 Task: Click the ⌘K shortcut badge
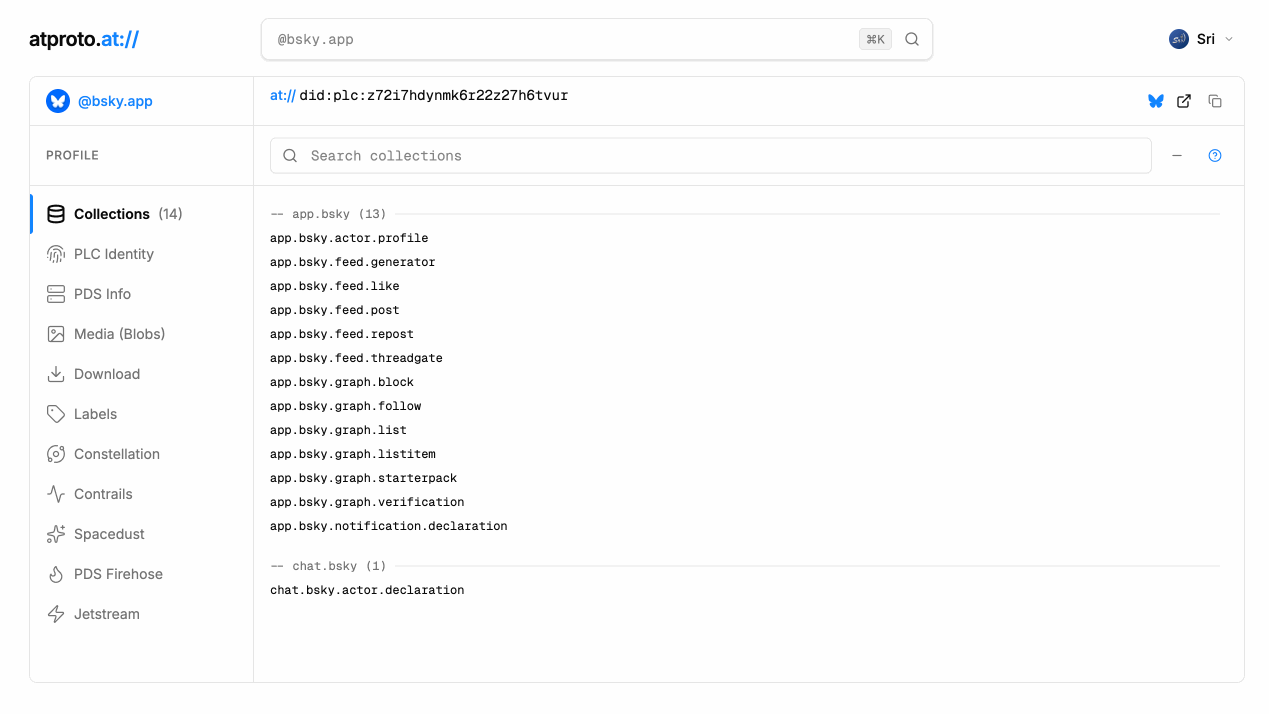[875, 39]
